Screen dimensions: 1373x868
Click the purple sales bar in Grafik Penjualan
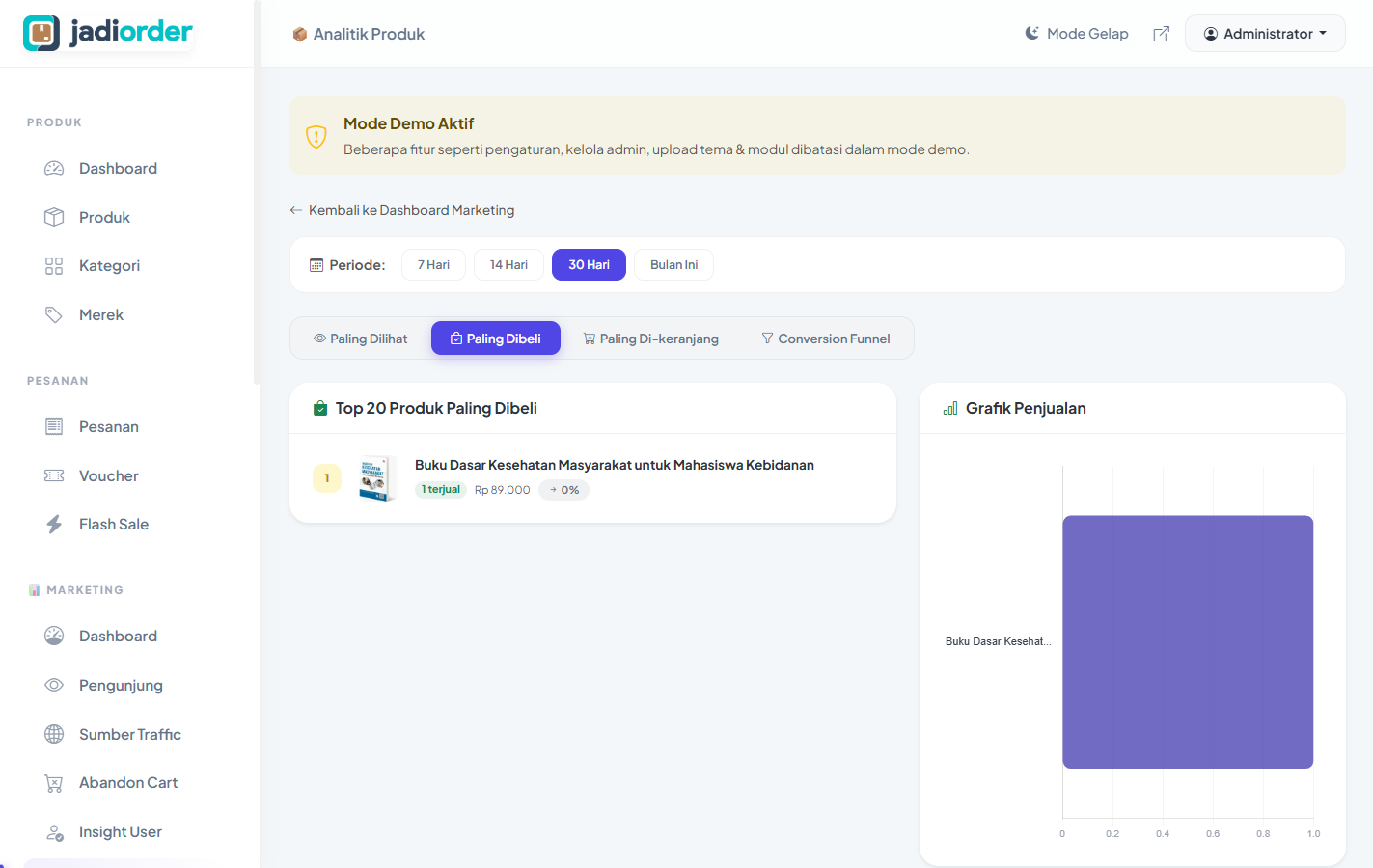pyautogui.click(x=1188, y=640)
